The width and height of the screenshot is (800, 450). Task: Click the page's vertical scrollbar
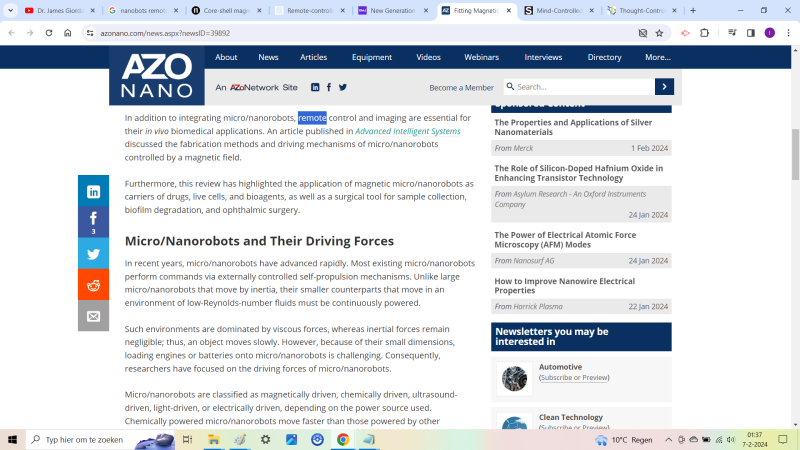click(x=795, y=150)
